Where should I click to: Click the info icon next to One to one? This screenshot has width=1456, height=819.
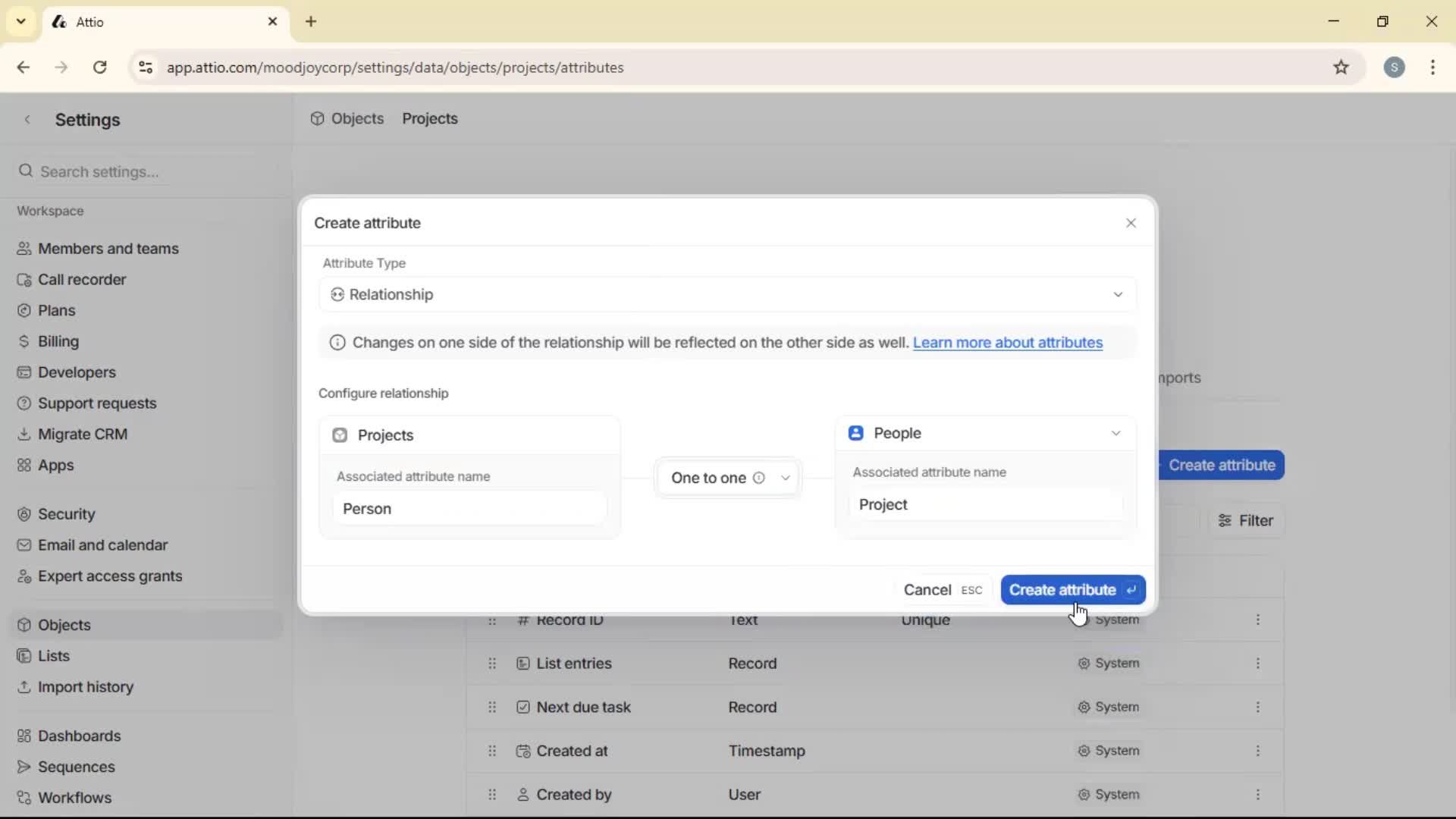760,479
